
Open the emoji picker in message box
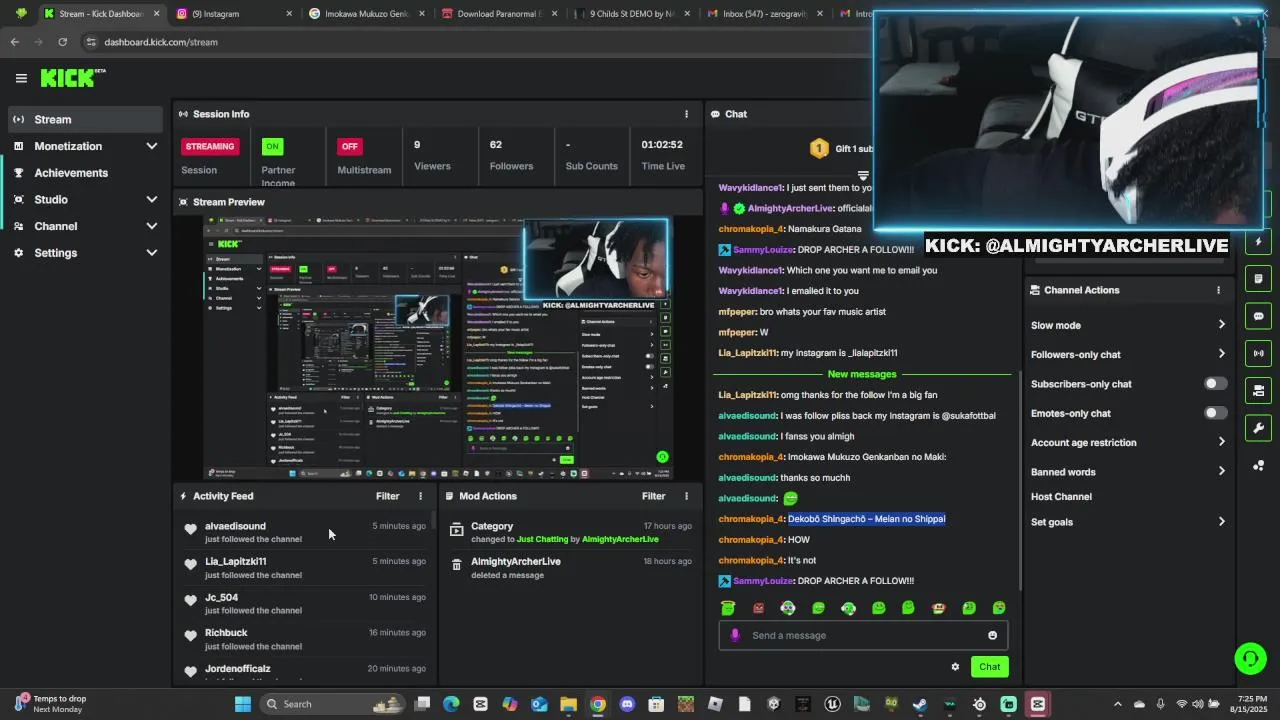tap(992, 635)
